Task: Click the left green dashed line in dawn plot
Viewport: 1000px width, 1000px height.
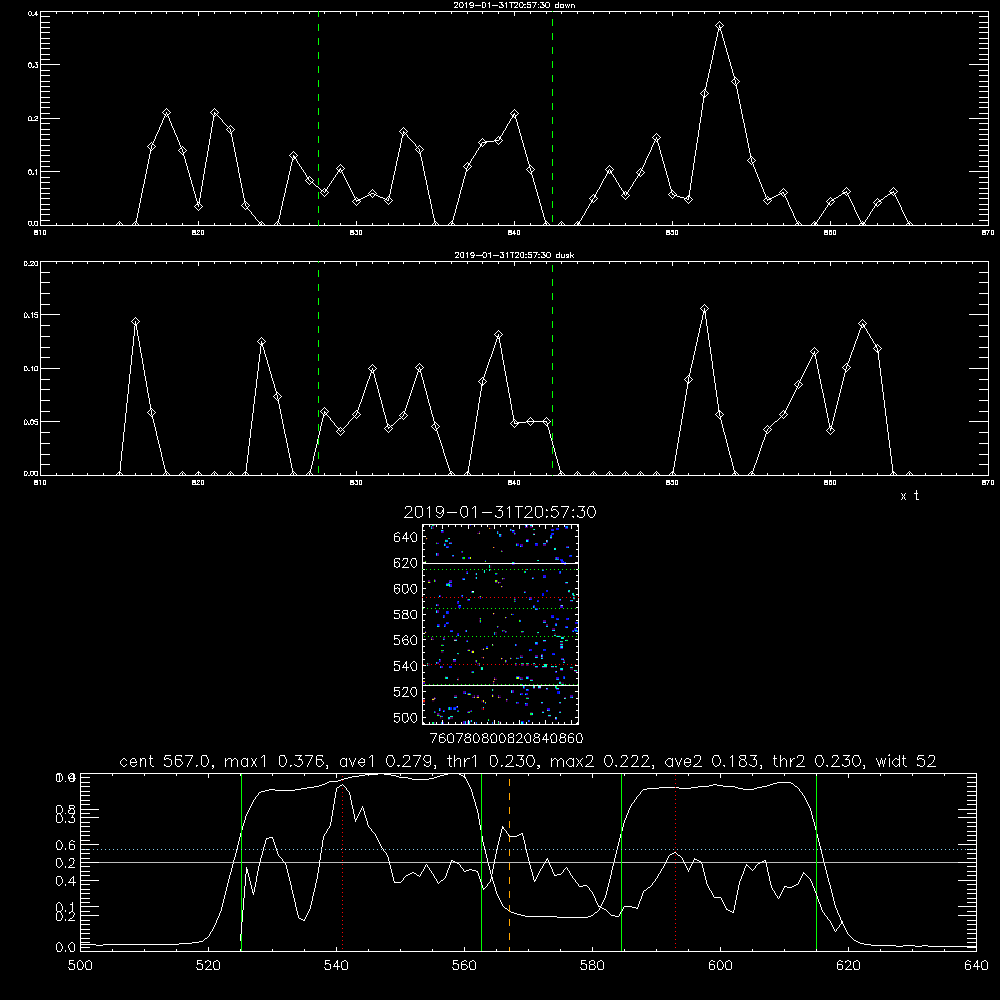Action: click(318, 118)
